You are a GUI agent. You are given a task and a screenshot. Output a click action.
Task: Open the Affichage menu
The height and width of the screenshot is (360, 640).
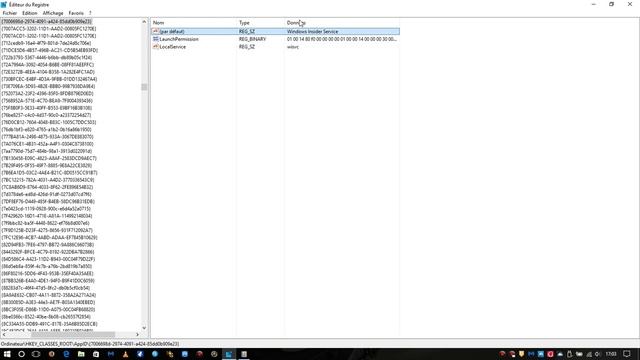click(x=53, y=13)
